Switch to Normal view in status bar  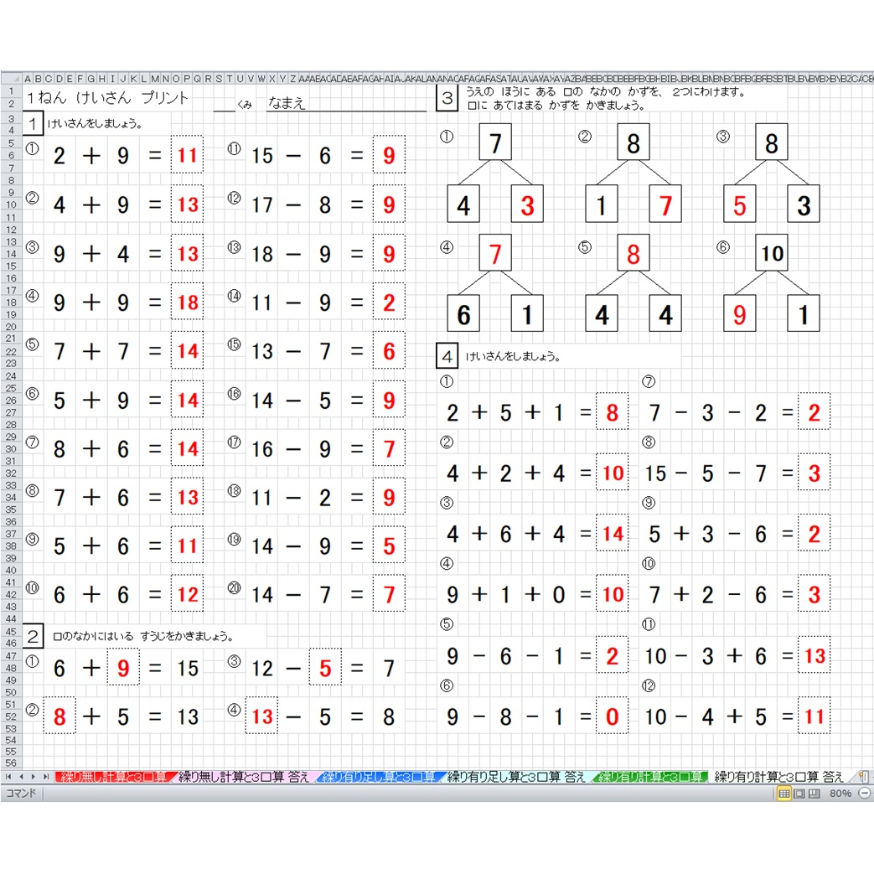click(784, 793)
